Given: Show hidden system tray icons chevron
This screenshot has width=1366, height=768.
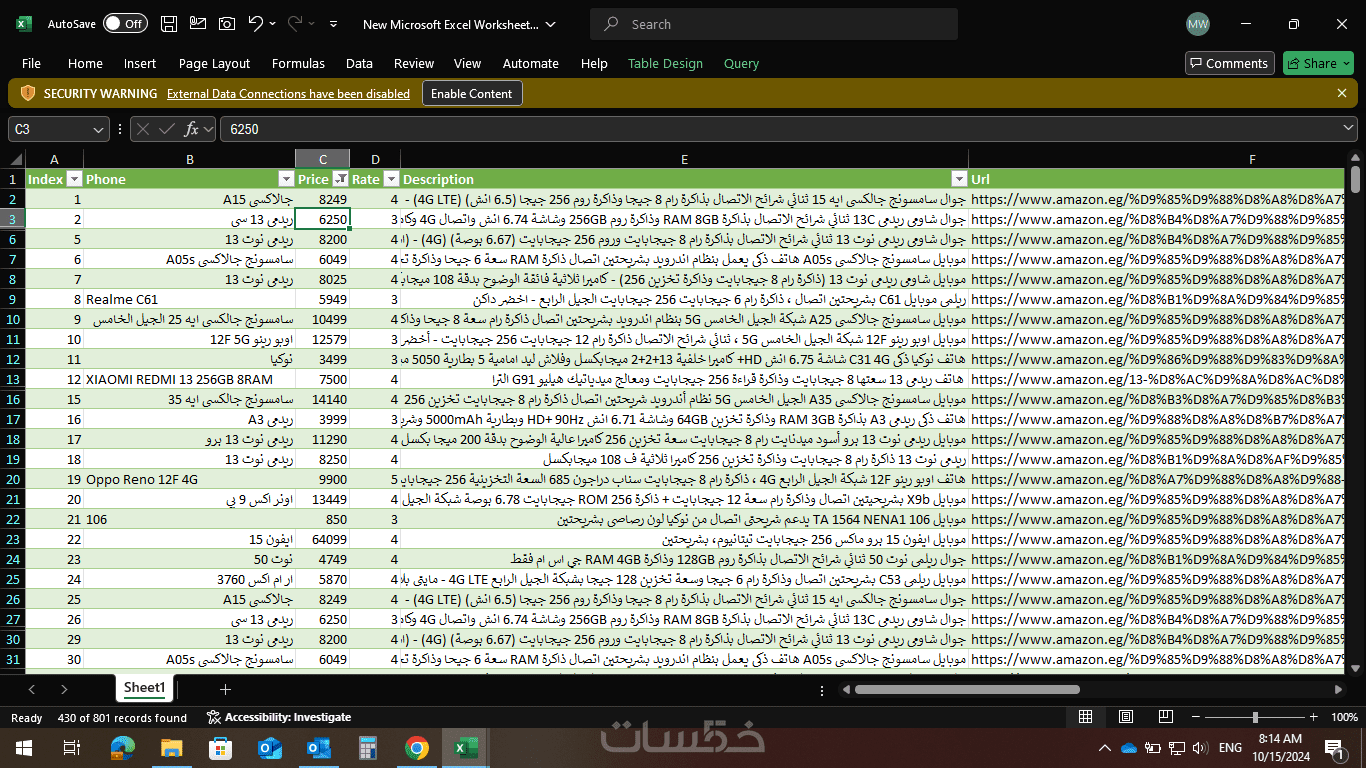Looking at the screenshot, I should [1105, 748].
